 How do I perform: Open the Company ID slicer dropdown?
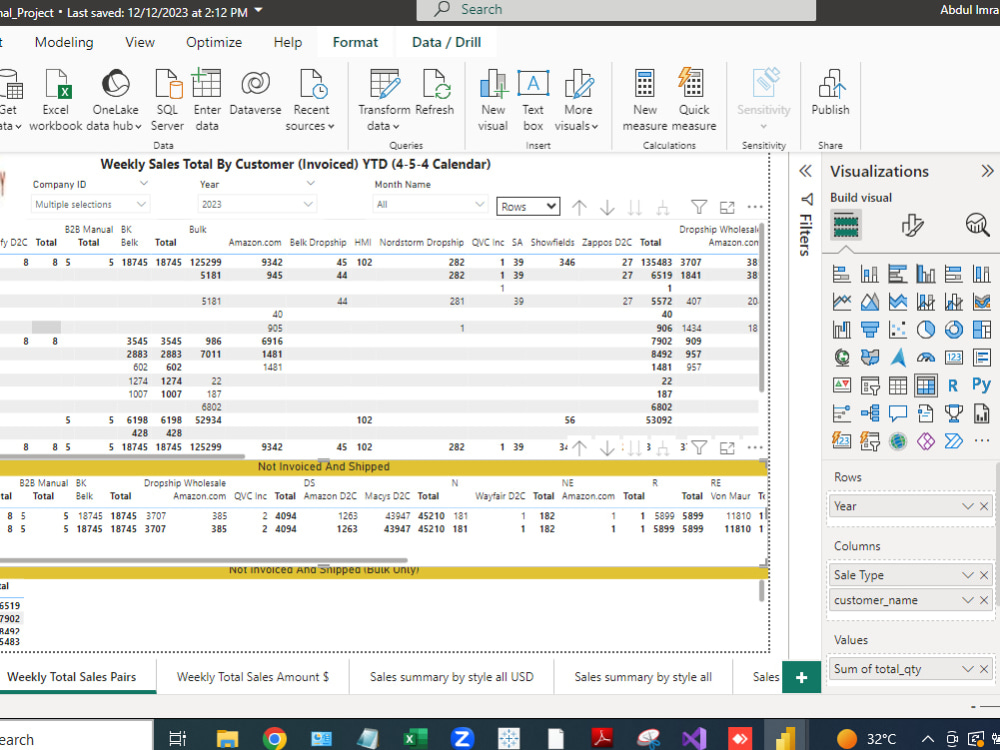click(90, 204)
